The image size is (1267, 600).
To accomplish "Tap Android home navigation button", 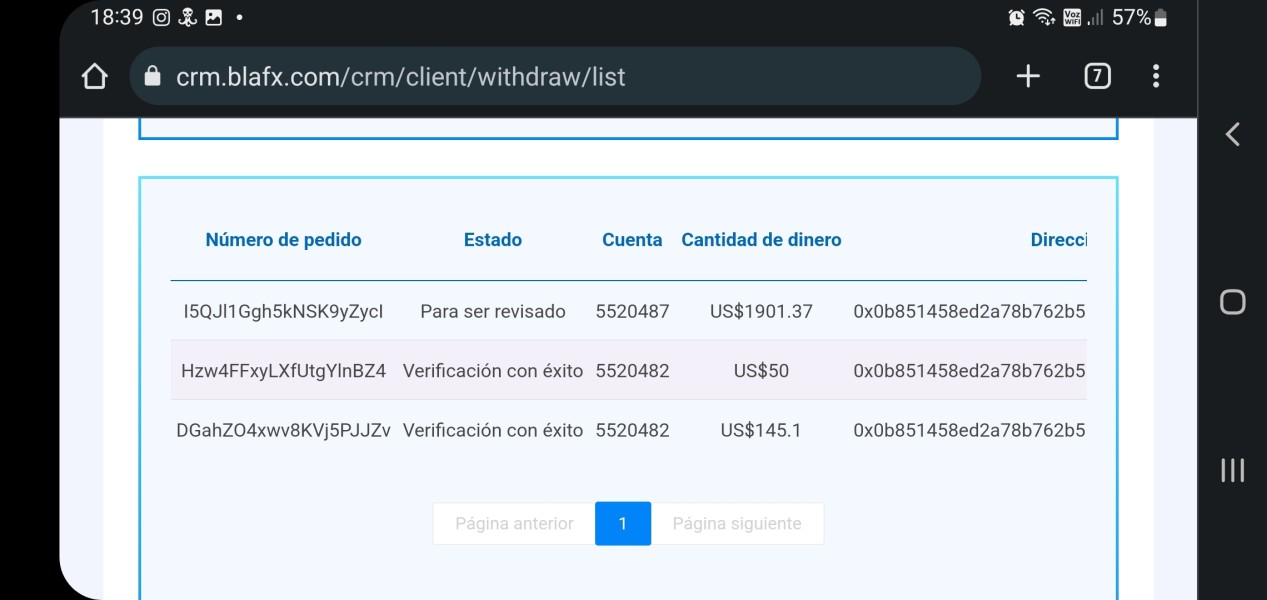I will click(x=1233, y=302).
